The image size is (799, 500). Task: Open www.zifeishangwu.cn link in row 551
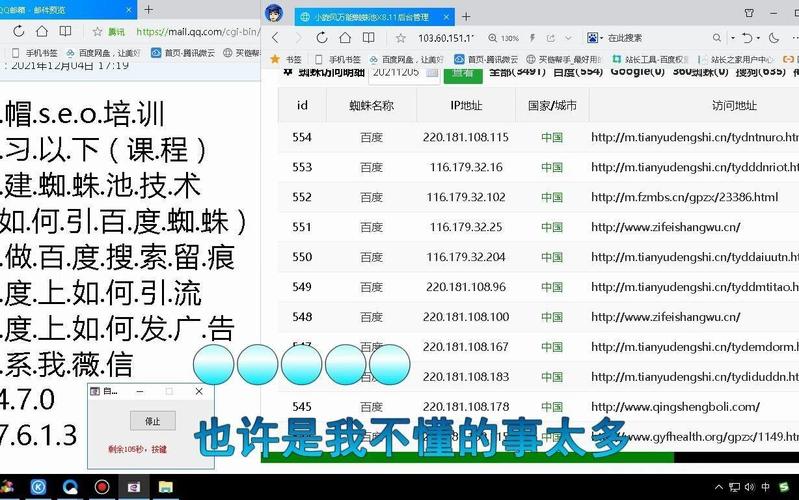665,227
